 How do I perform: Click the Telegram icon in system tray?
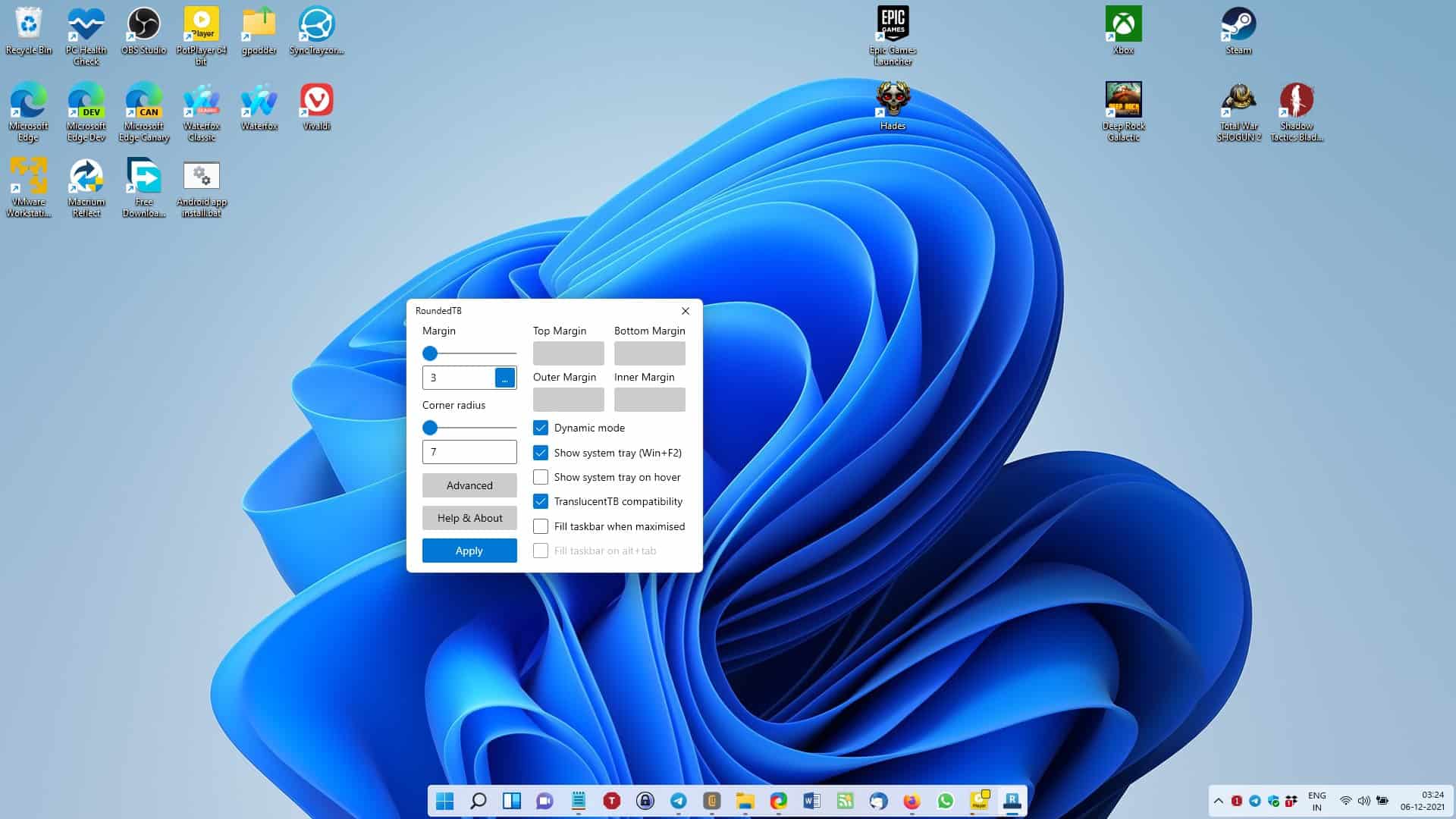(1255, 801)
